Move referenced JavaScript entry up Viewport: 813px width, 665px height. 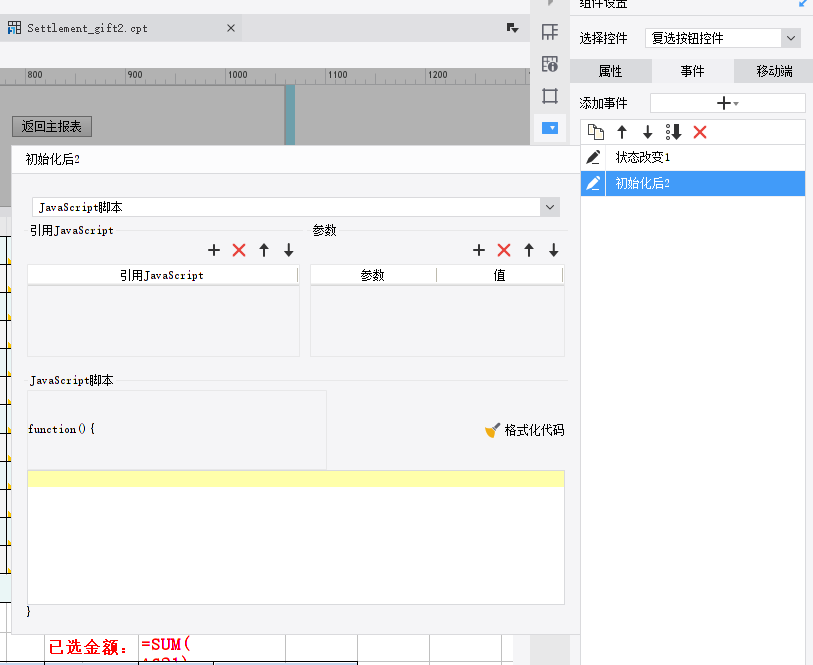tap(264, 250)
